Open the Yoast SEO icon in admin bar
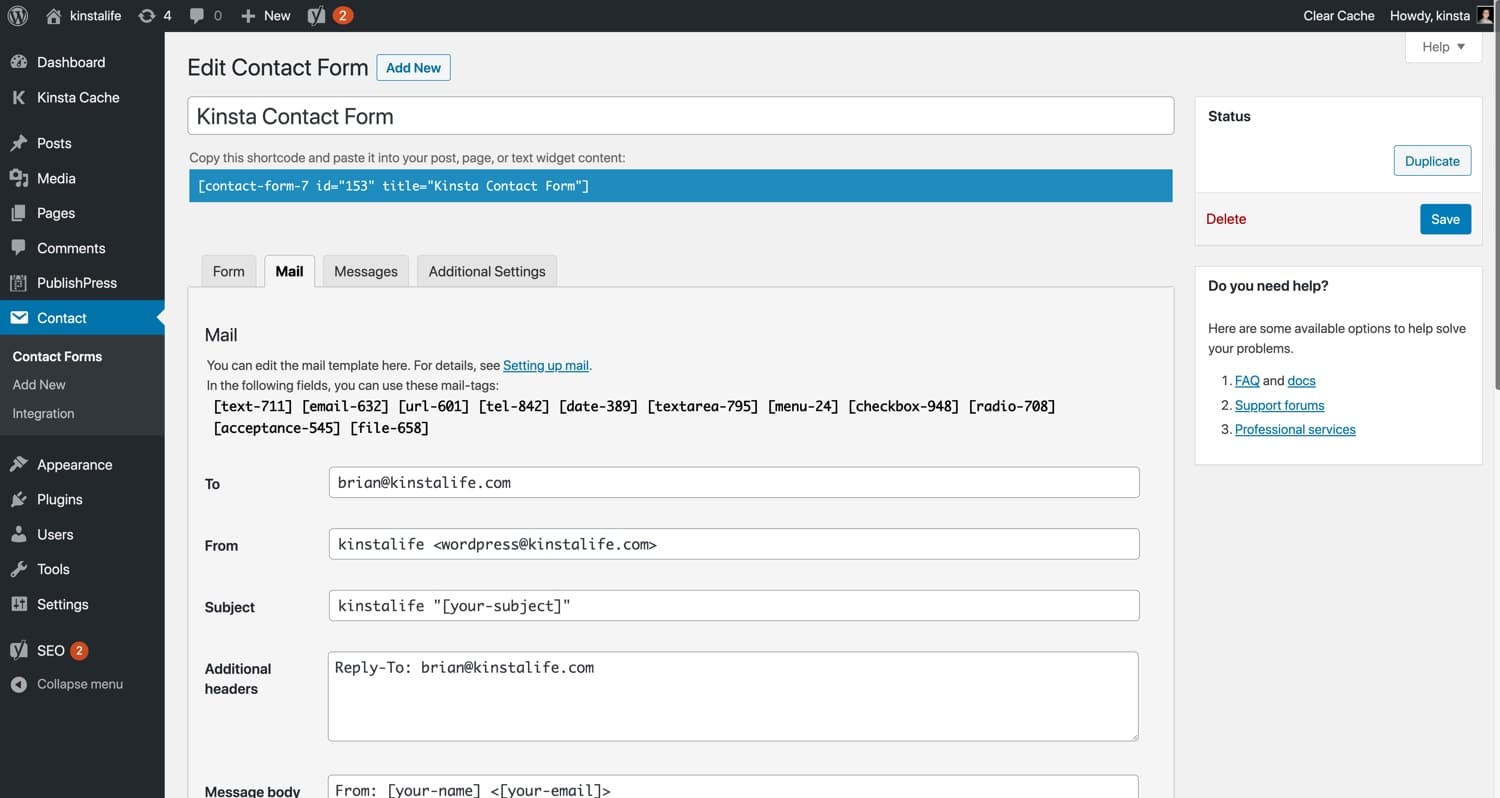The image size is (1500, 798). pos(316,15)
